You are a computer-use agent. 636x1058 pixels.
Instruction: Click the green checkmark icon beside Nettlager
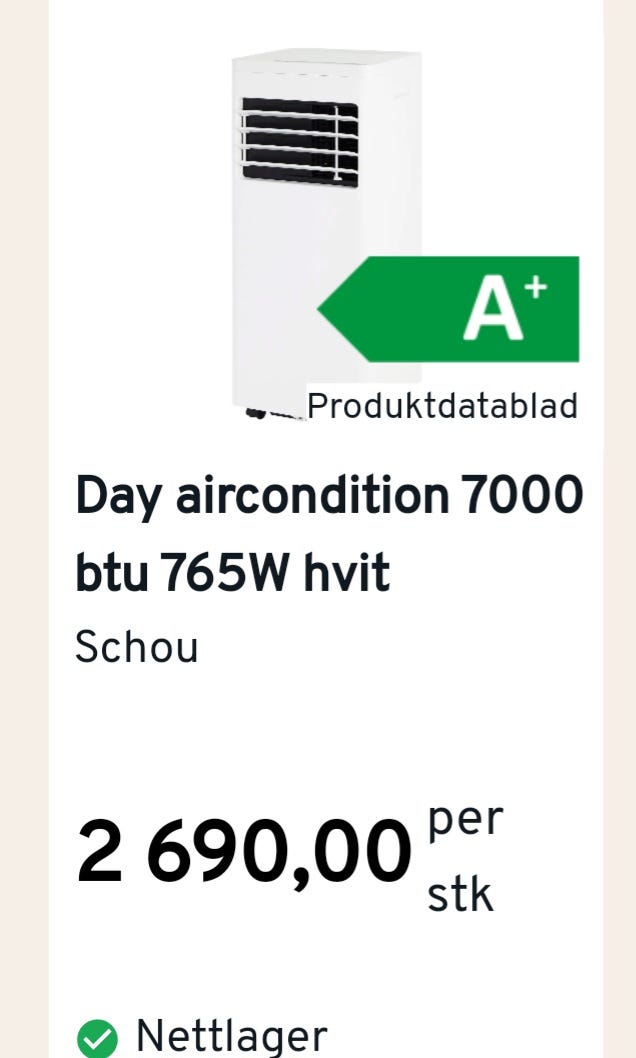[x=97, y=1037]
